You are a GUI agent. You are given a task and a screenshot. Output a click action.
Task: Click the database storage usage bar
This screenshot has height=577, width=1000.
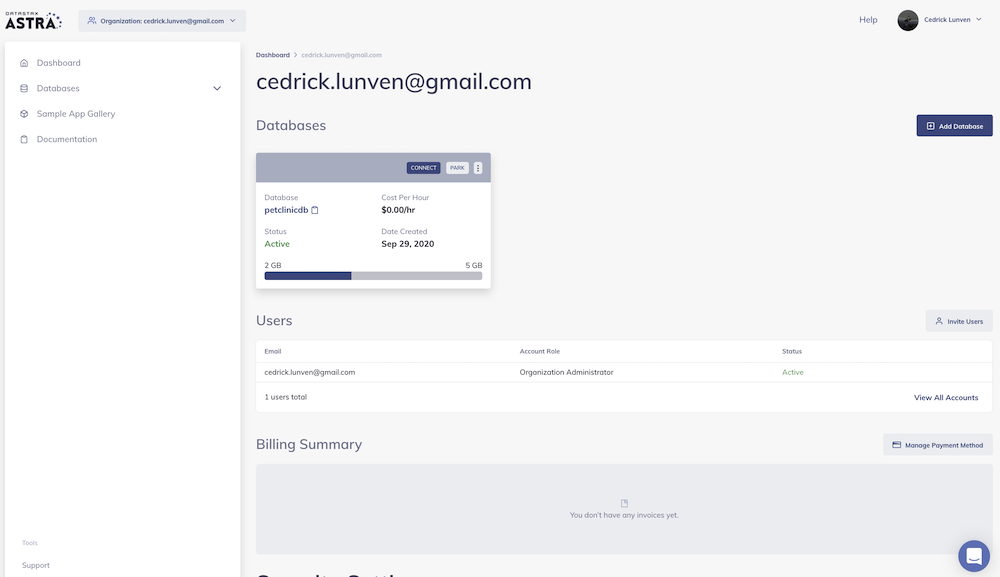click(373, 276)
